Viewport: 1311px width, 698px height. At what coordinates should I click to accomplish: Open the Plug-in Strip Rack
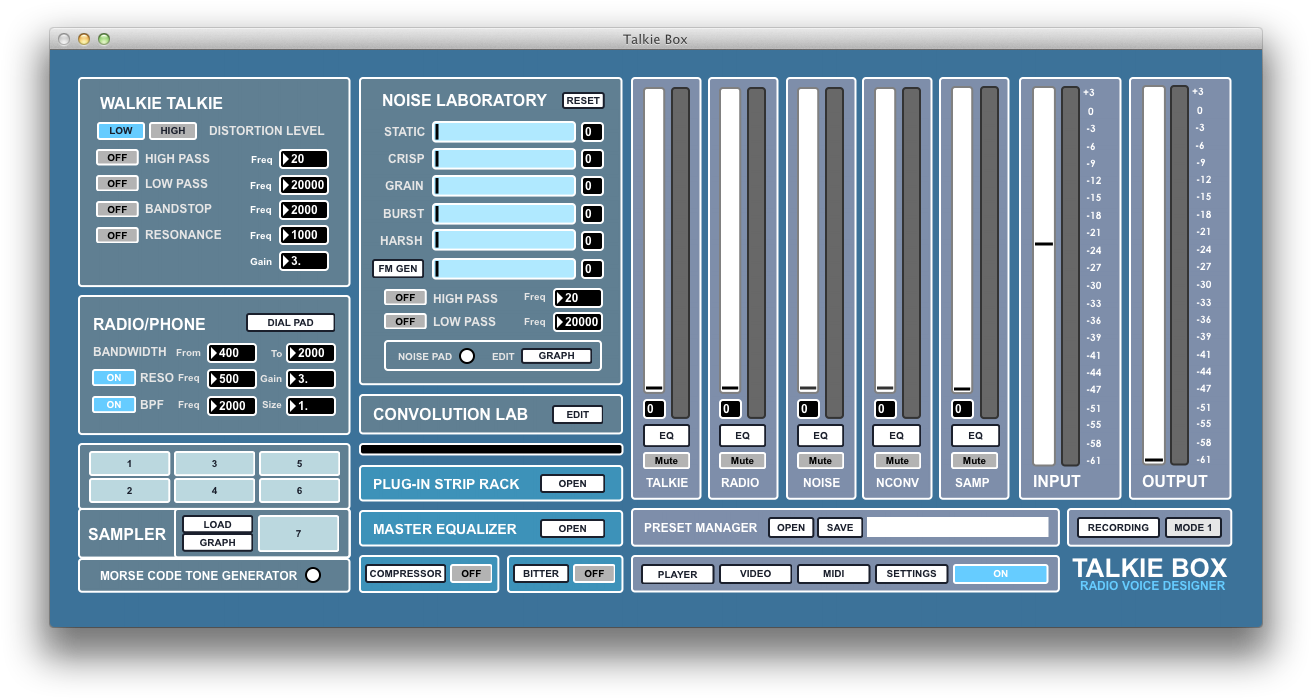[572, 483]
